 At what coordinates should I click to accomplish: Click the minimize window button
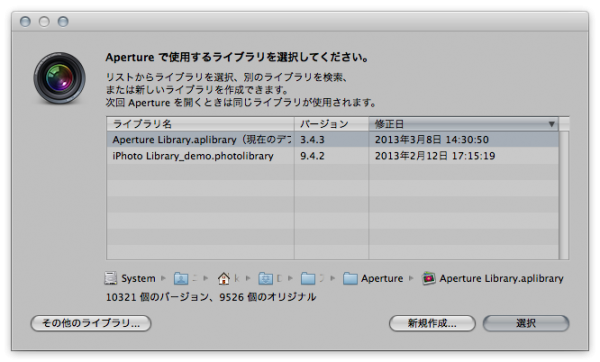tap(44, 21)
